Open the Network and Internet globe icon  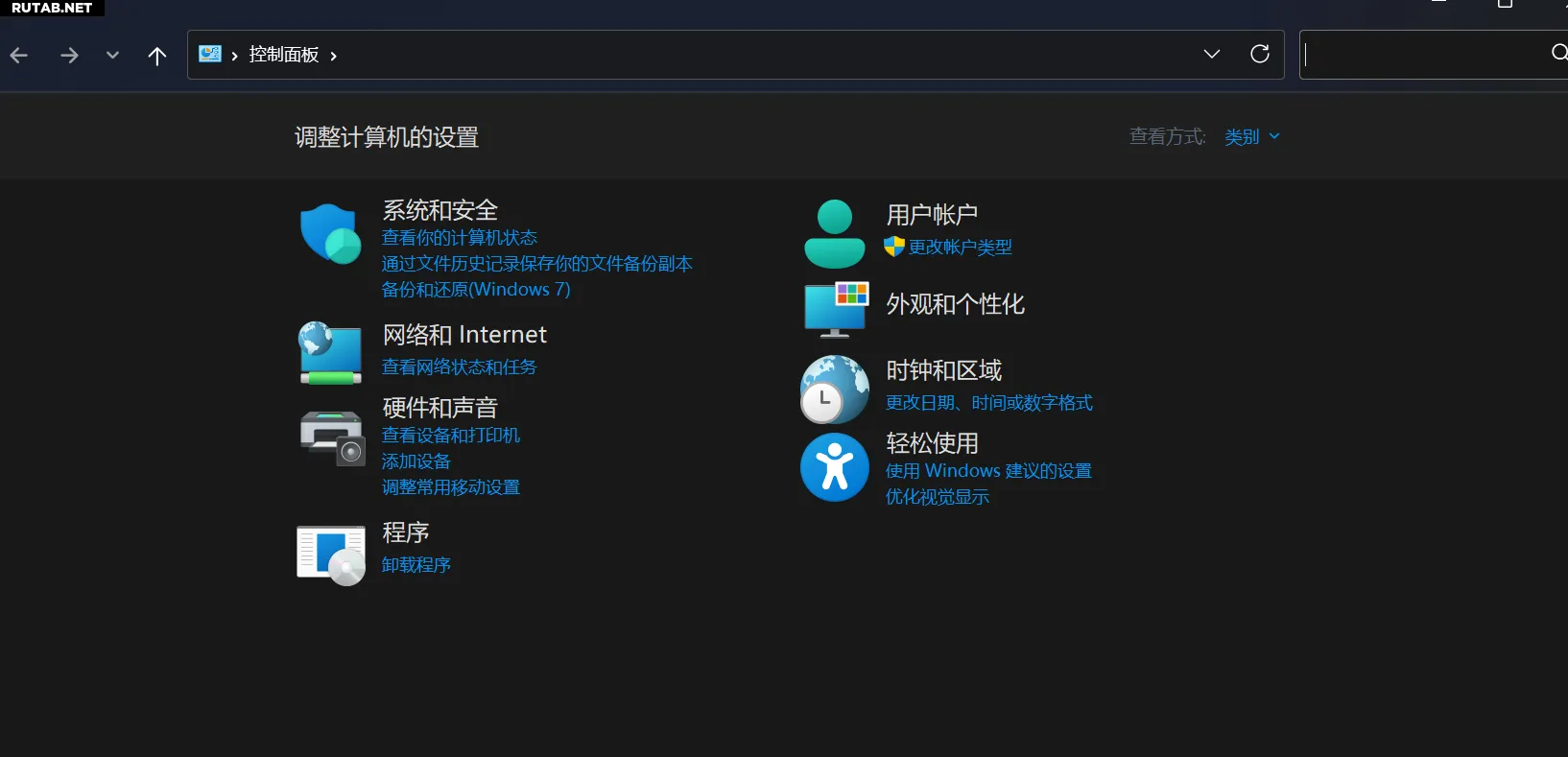tap(330, 352)
